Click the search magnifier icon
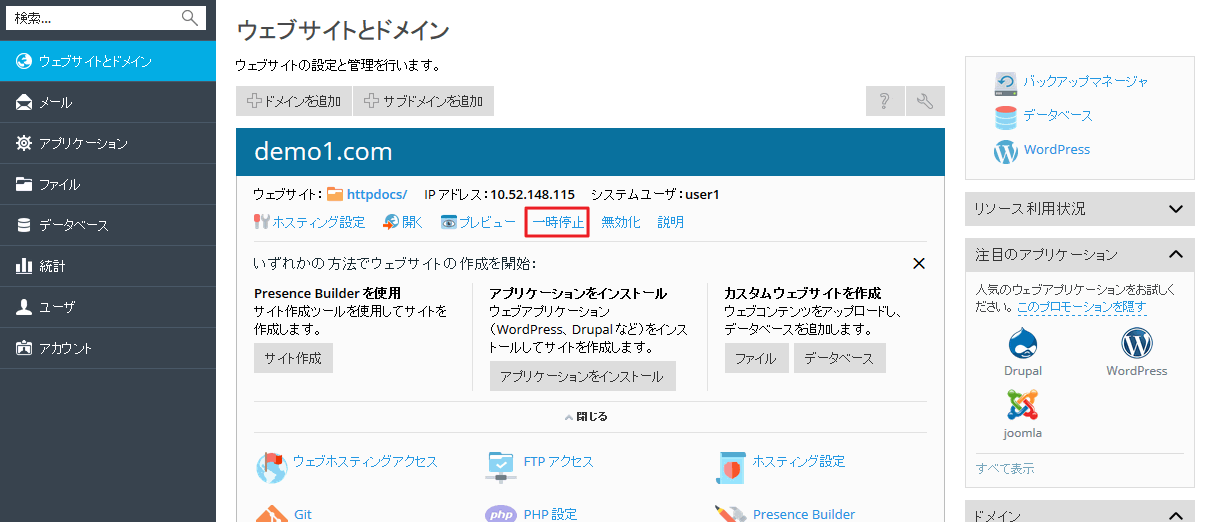1210x522 pixels. (190, 18)
